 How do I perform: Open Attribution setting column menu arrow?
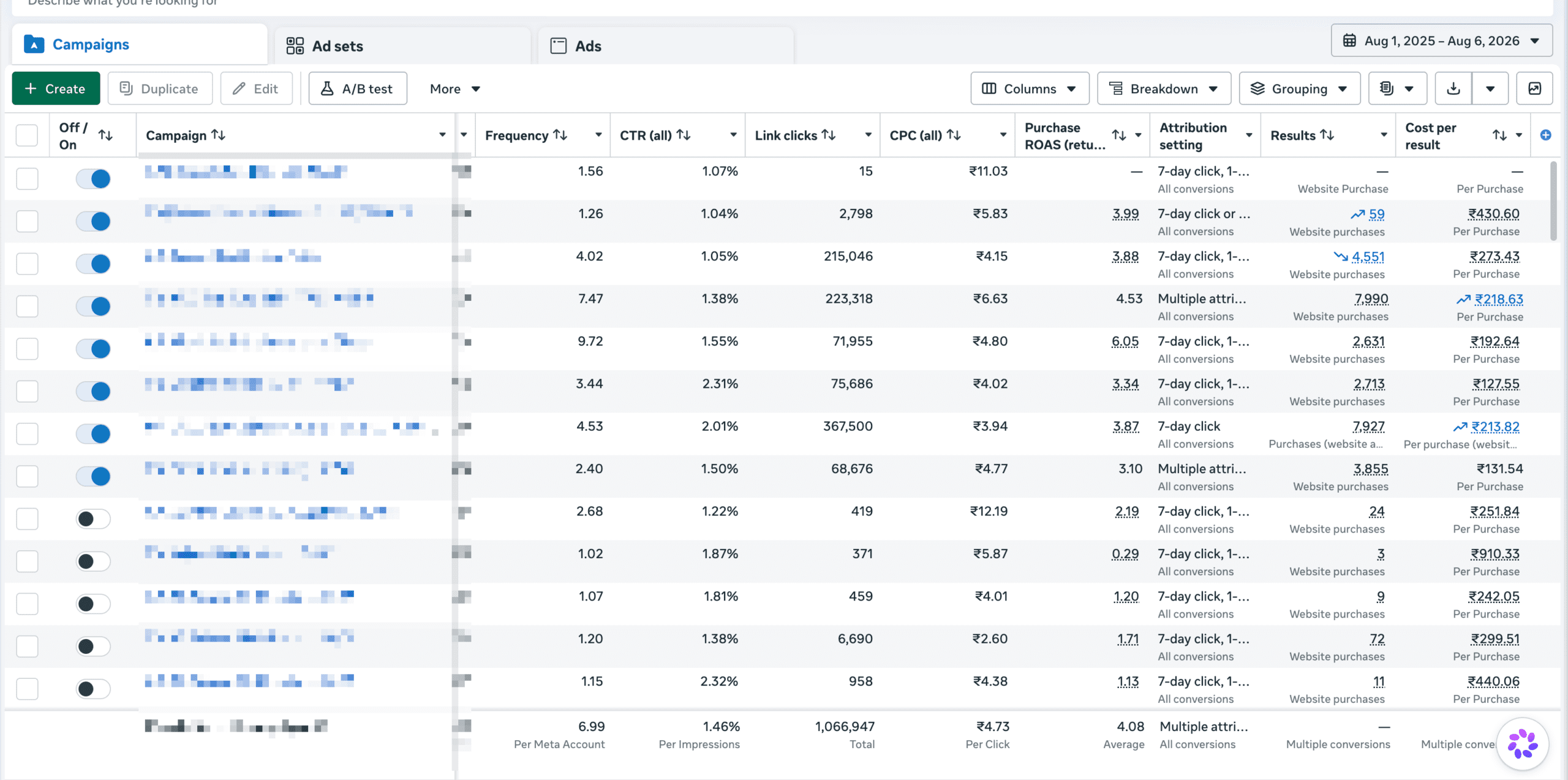point(1249,135)
